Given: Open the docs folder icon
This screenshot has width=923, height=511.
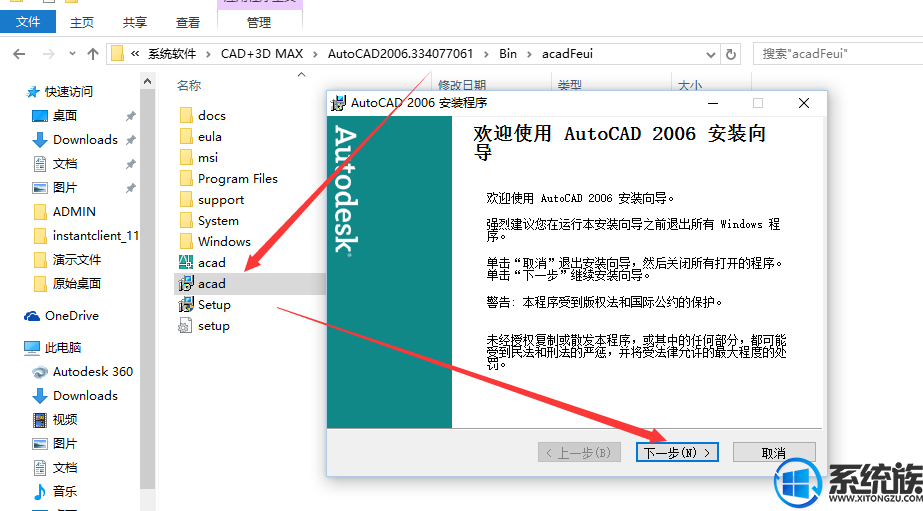Looking at the screenshot, I should coord(186,115).
